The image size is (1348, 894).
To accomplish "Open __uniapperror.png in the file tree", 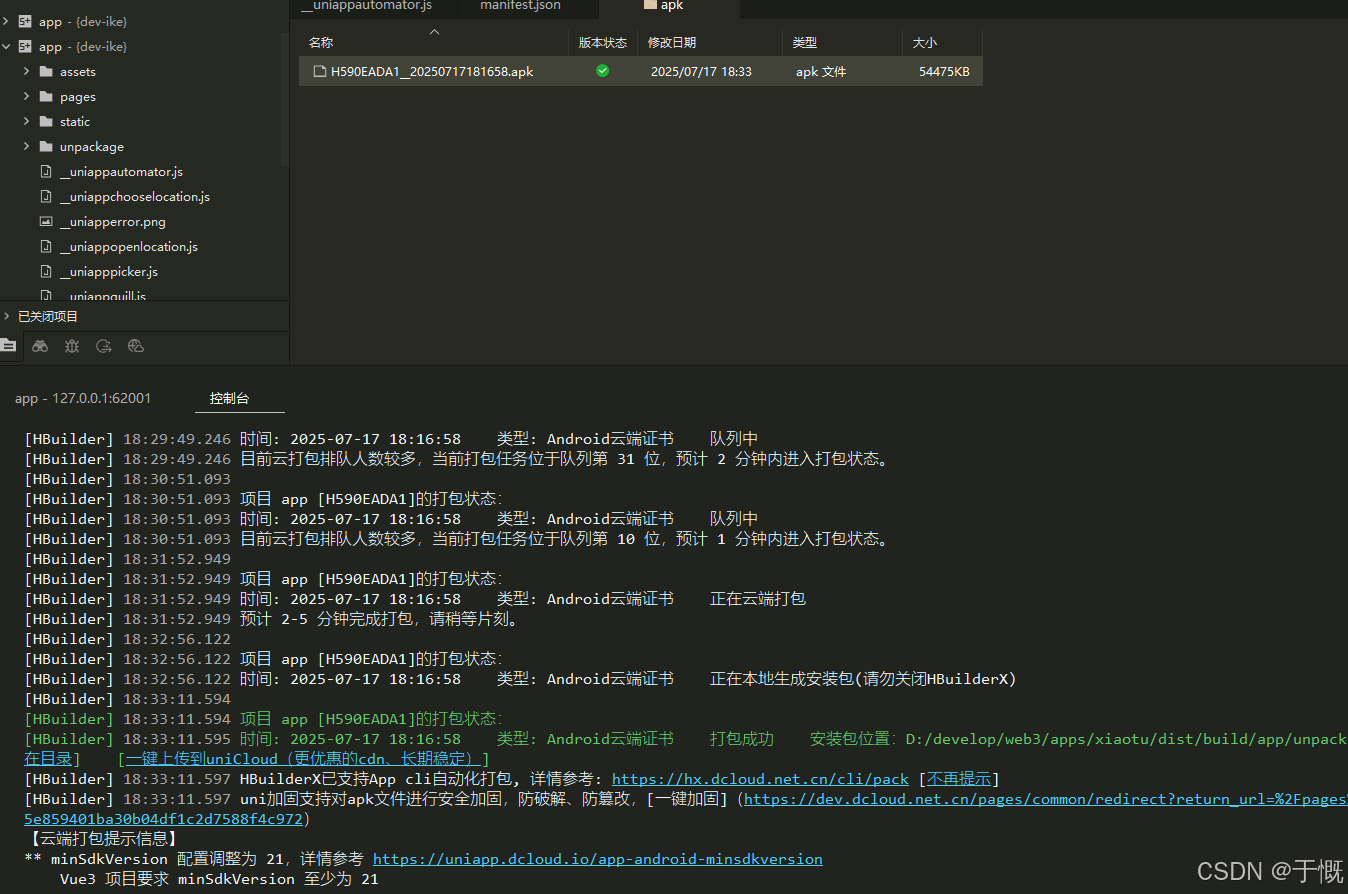I will coord(112,222).
